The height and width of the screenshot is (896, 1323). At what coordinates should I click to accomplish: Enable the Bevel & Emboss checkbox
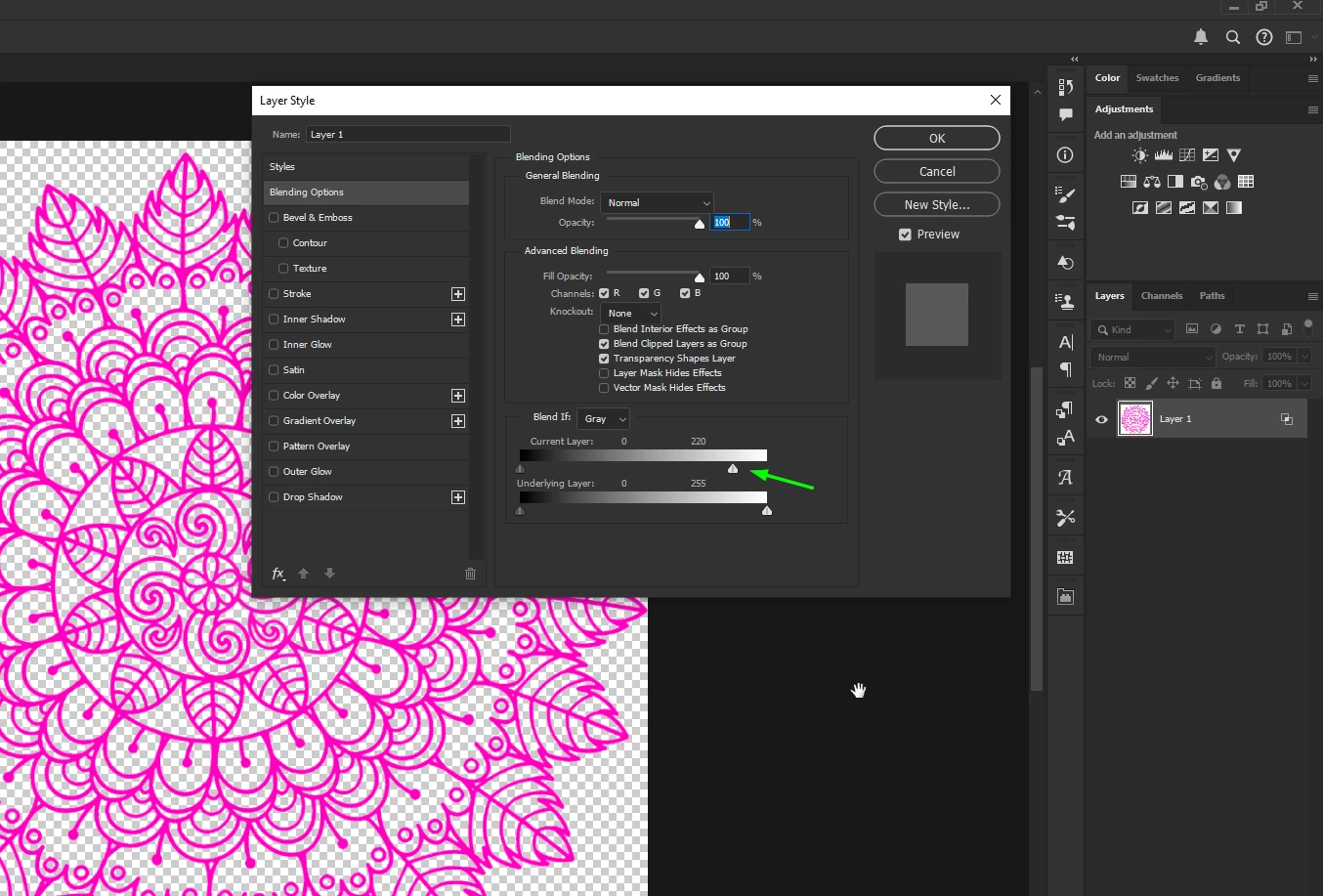274,218
